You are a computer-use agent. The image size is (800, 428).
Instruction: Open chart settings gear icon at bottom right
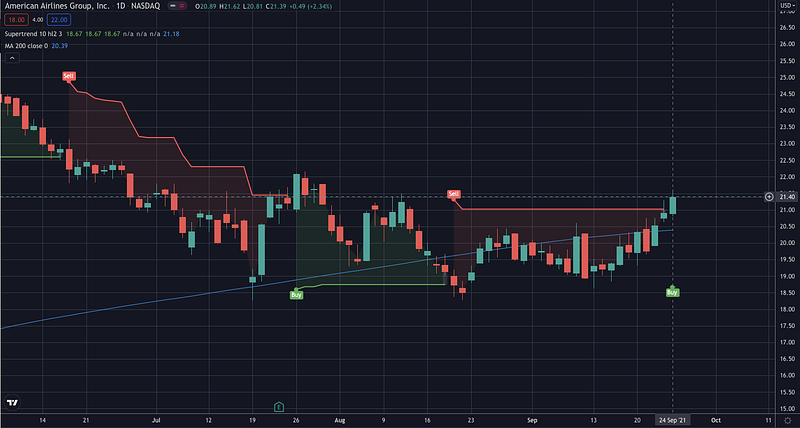coord(788,420)
